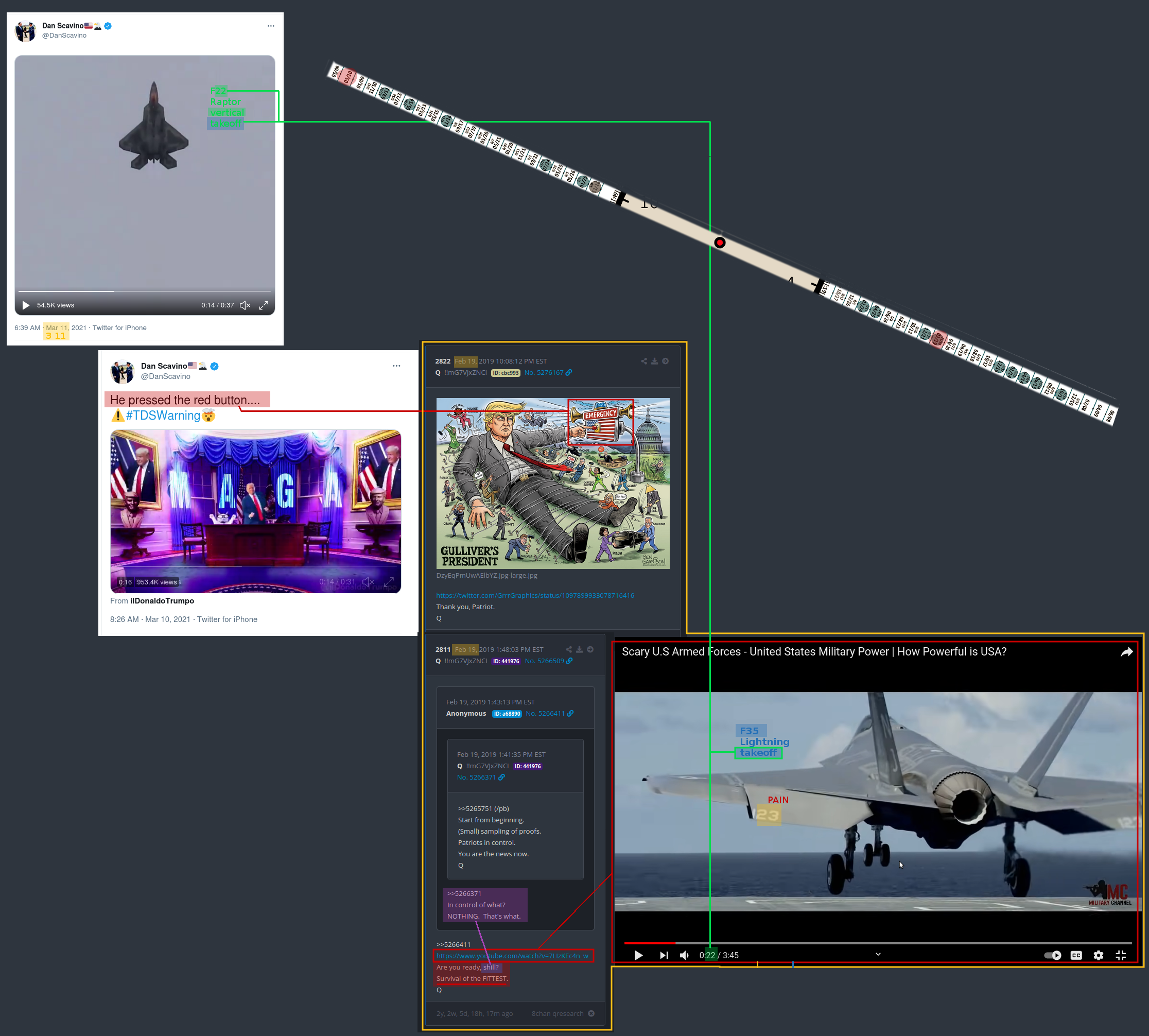The height and width of the screenshot is (1036, 1149).
Task: Download post 2811
Action: point(579,649)
